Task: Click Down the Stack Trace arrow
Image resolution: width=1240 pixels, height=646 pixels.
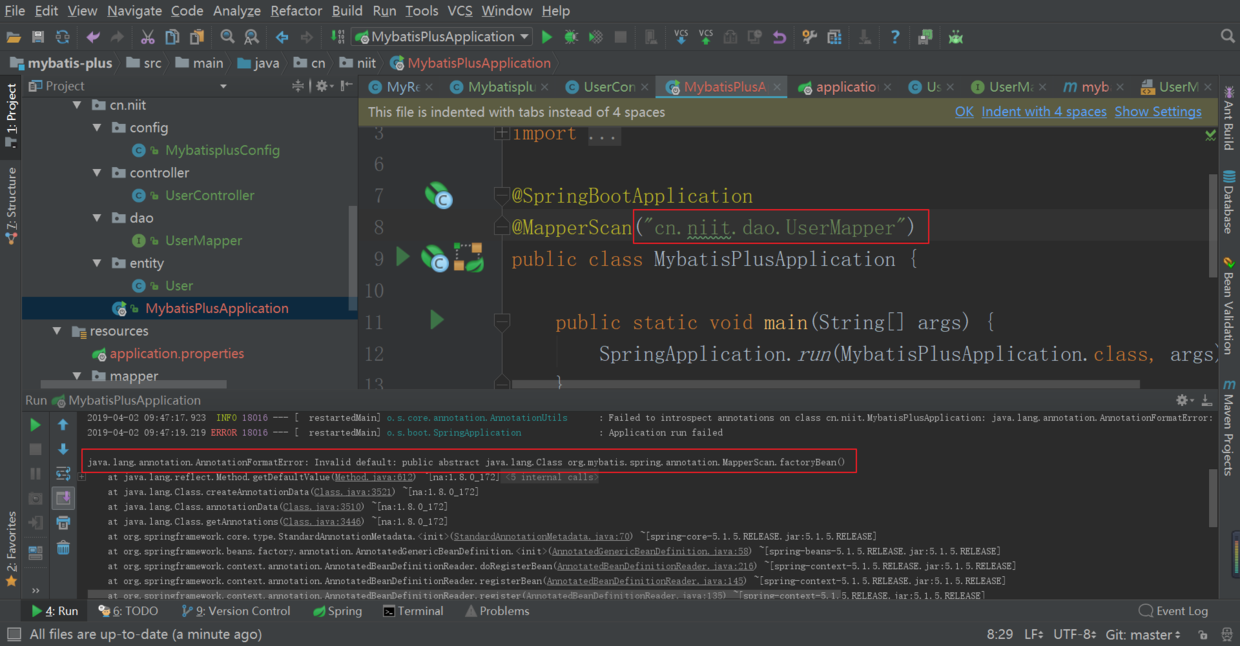Action: tap(63, 449)
